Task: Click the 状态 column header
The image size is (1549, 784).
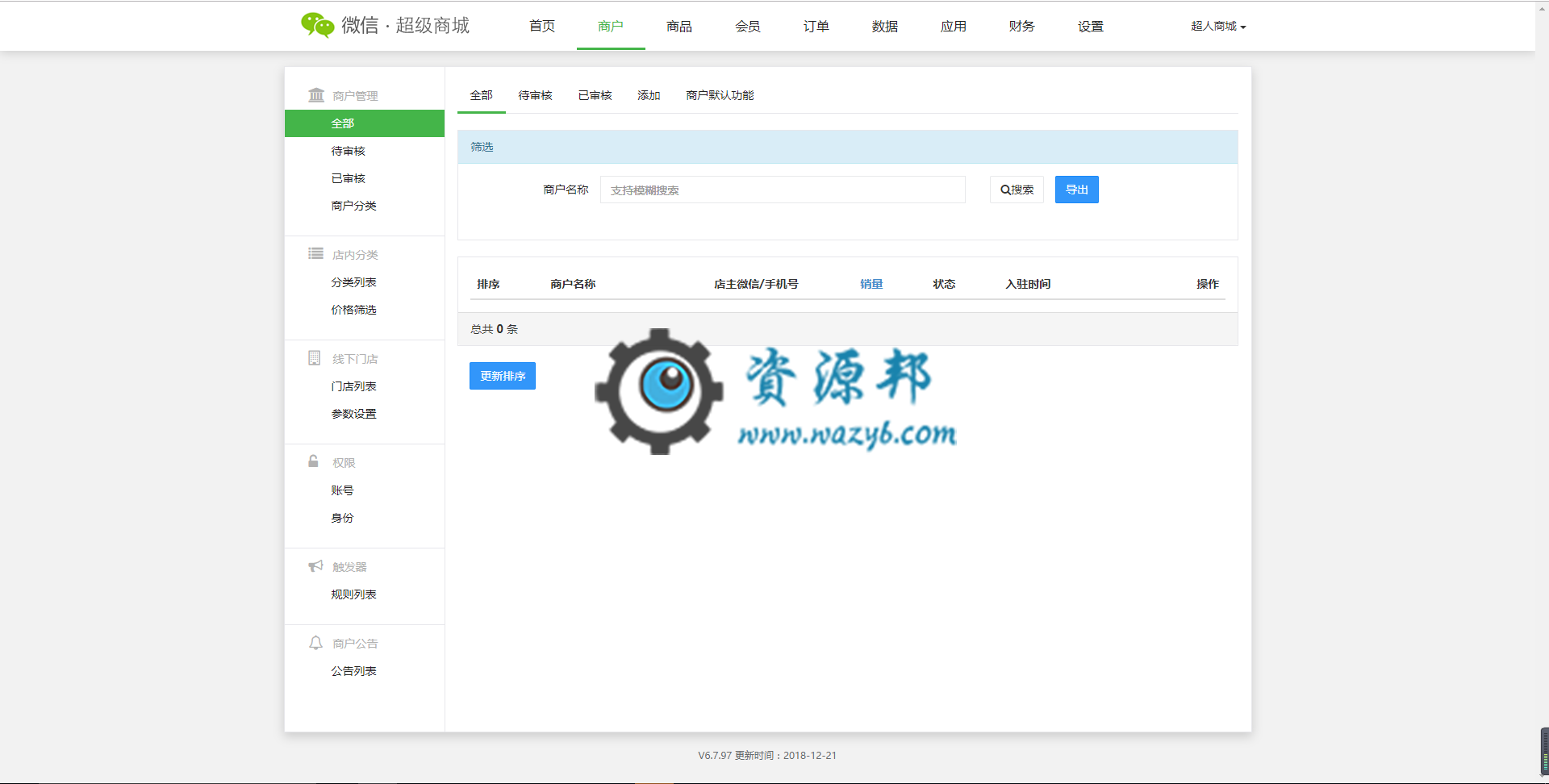Action: (944, 284)
